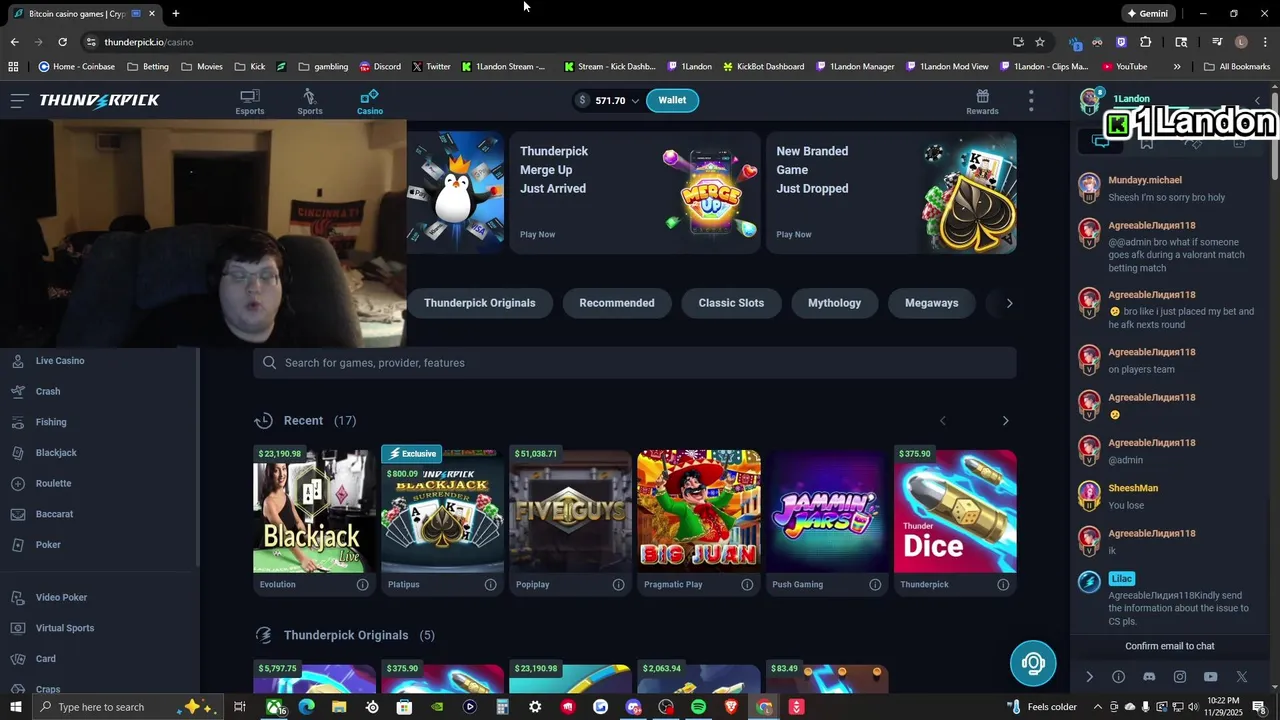This screenshot has width=1280, height=720.
Task: Select the Megaways category
Action: [x=931, y=303]
